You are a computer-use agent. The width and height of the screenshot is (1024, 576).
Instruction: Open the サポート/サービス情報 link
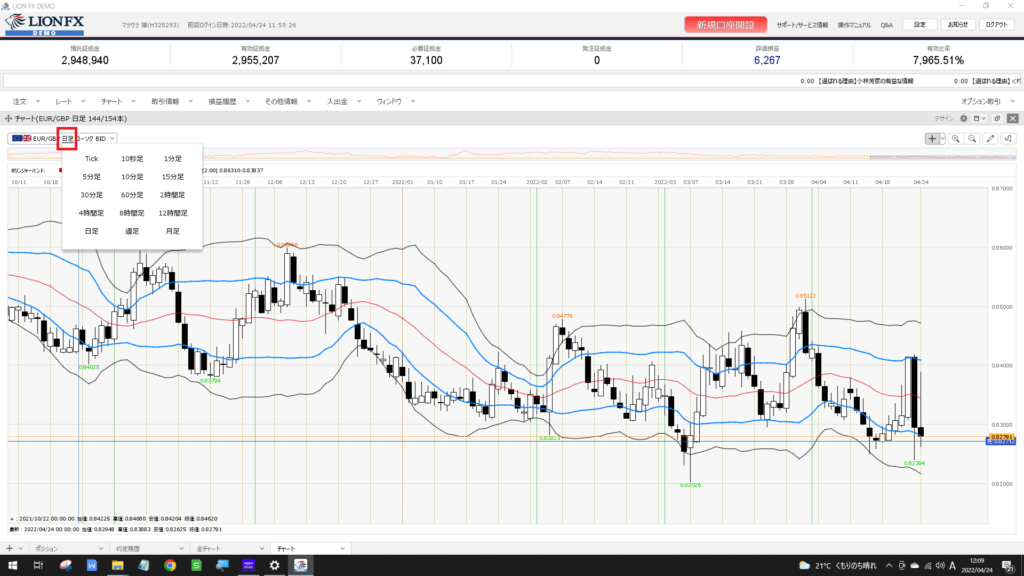tap(802, 25)
